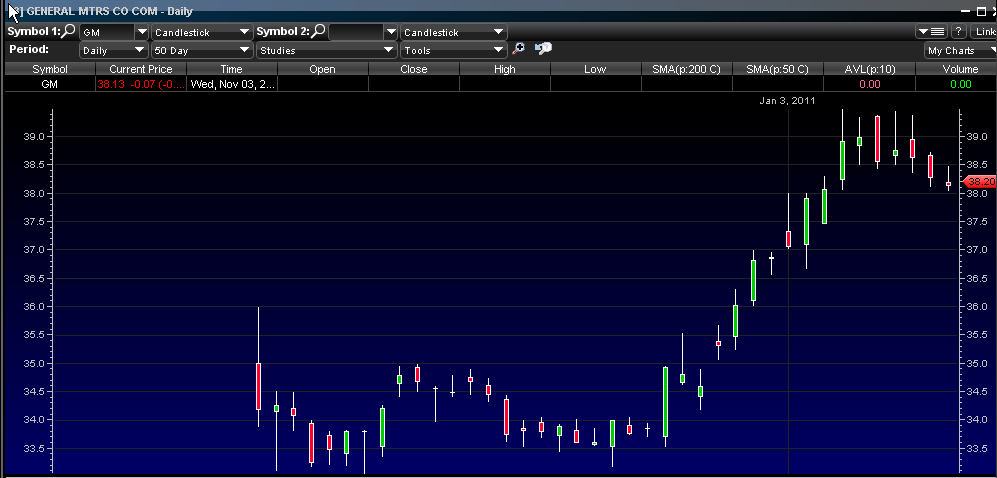This screenshot has height=478, width=997.
Task: Click the Symbol 1 GM input field
Action: 107,32
